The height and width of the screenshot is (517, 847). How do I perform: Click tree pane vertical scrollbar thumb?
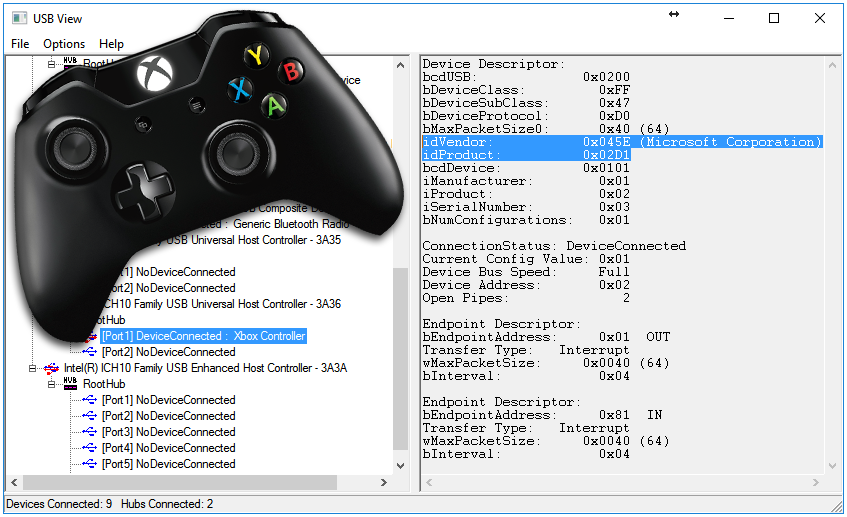point(400,359)
